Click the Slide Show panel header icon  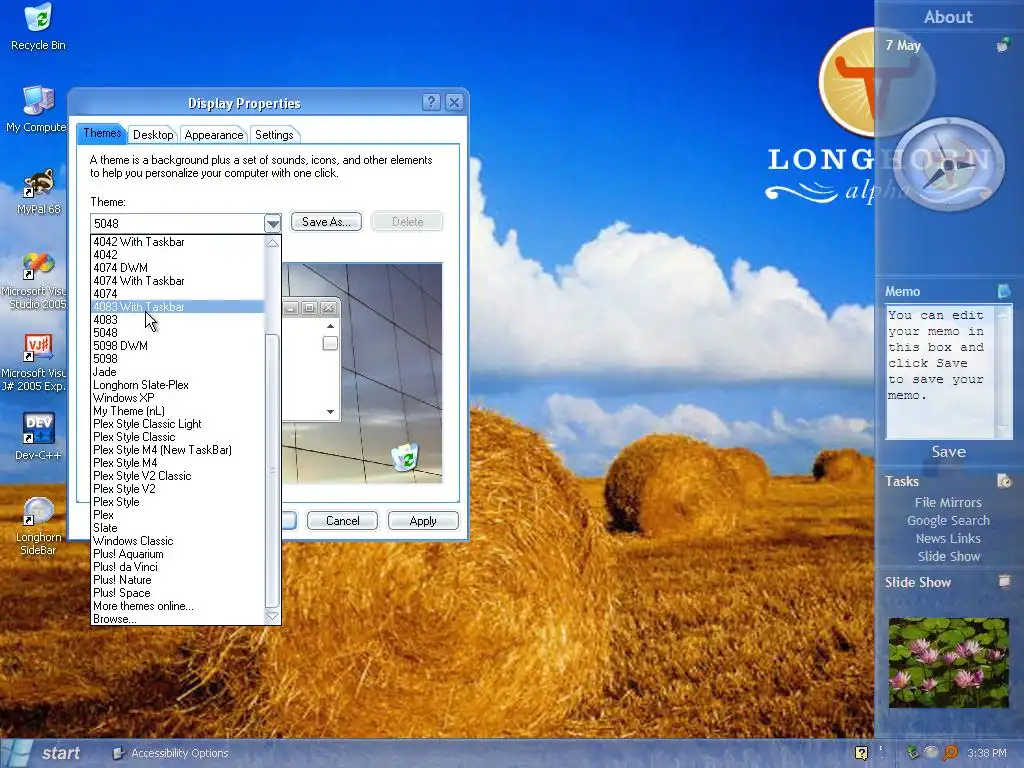click(1004, 581)
